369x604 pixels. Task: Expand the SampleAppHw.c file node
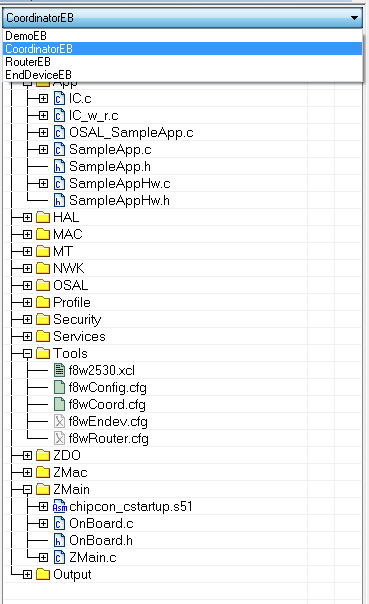tap(43, 183)
